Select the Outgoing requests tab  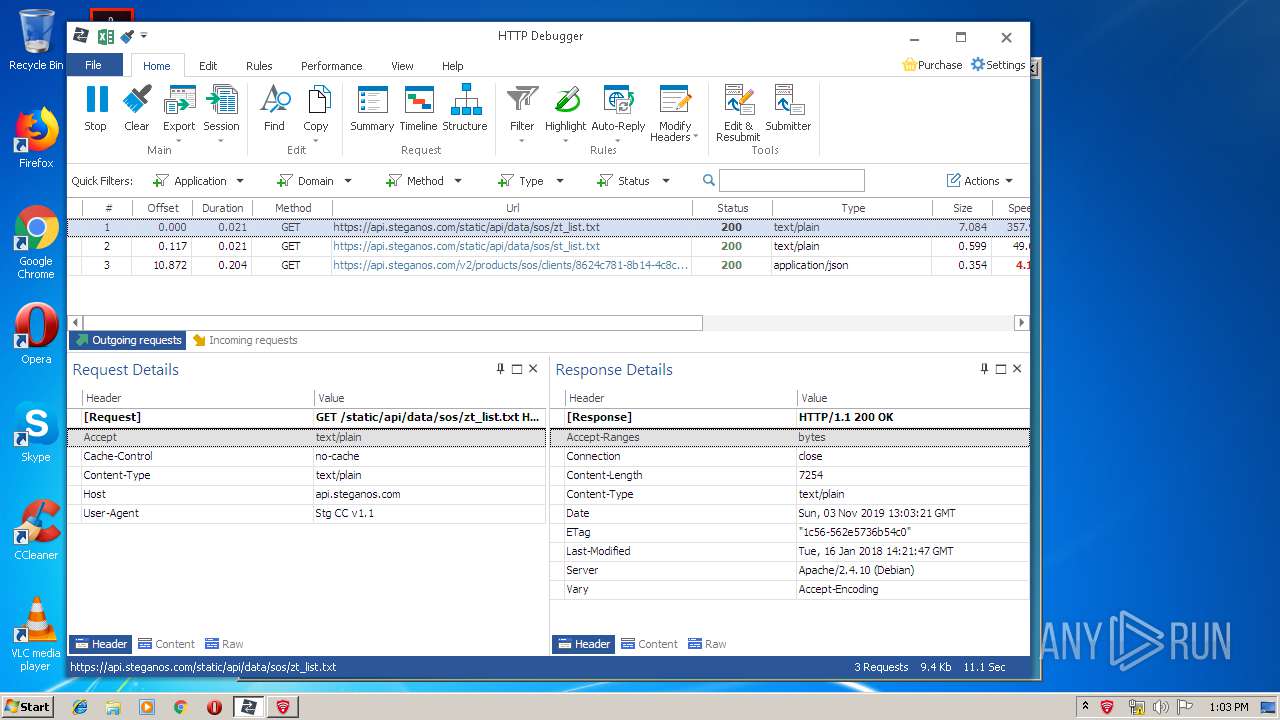(x=128, y=340)
